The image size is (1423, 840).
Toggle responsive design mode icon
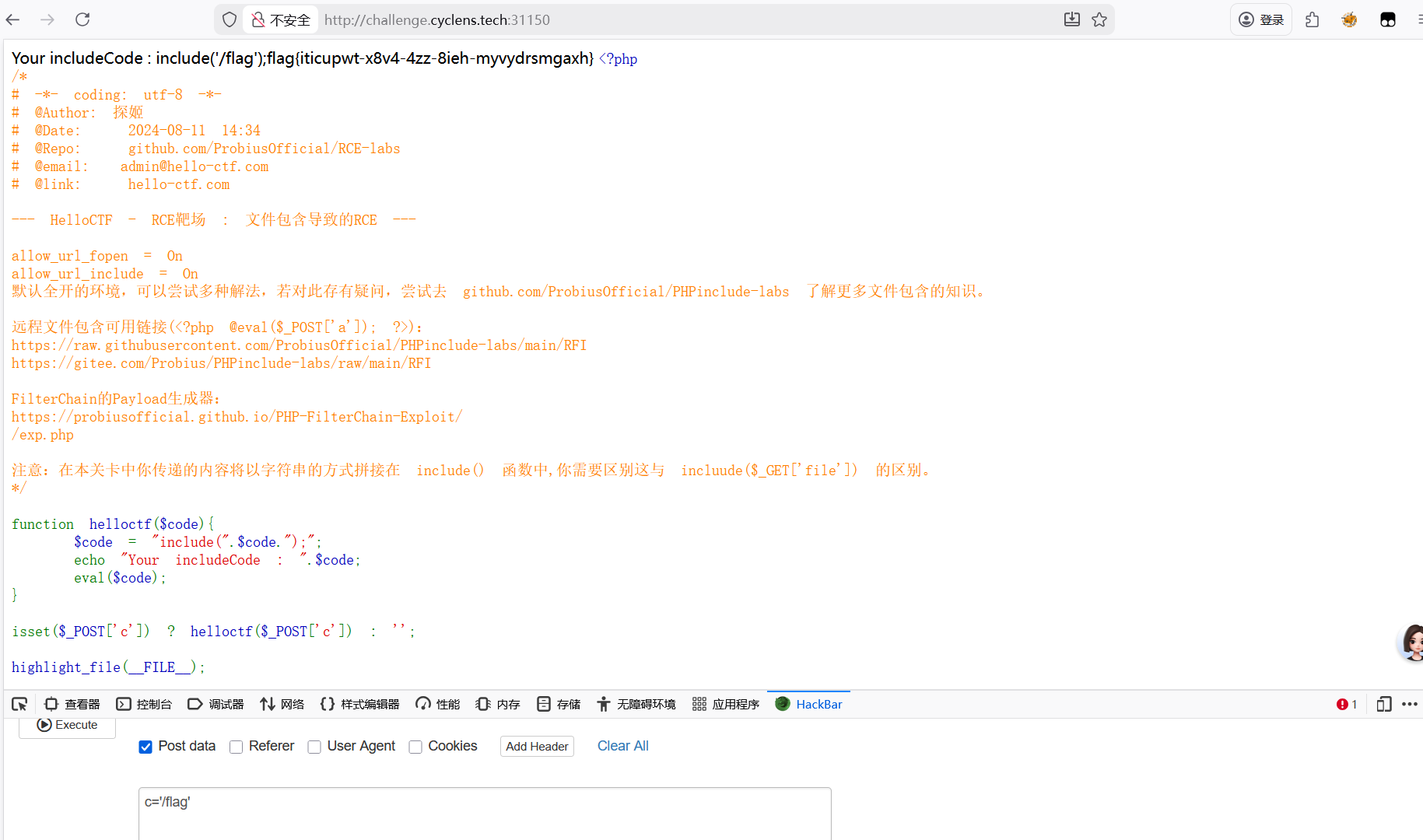1384,704
